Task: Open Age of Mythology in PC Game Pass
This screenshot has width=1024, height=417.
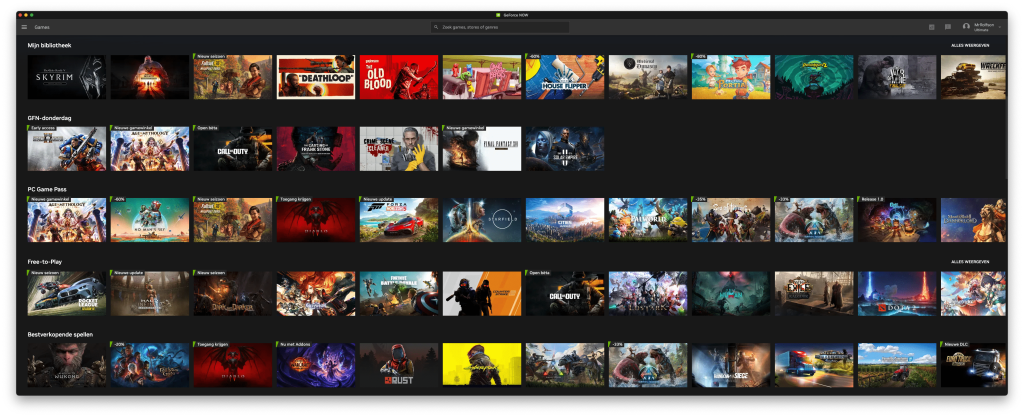Action: pyautogui.click(x=67, y=221)
